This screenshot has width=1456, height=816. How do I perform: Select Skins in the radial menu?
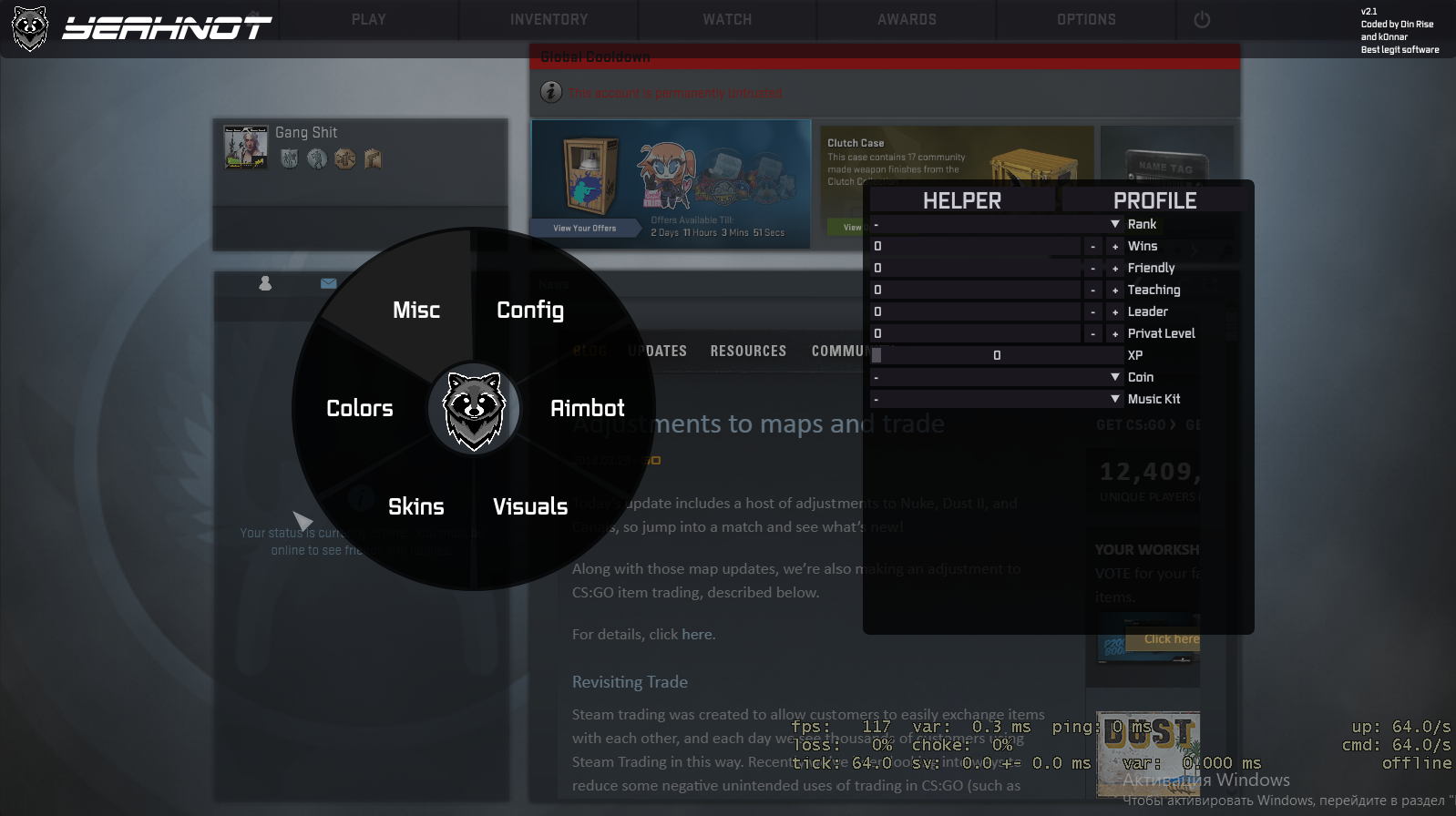pyautogui.click(x=416, y=507)
